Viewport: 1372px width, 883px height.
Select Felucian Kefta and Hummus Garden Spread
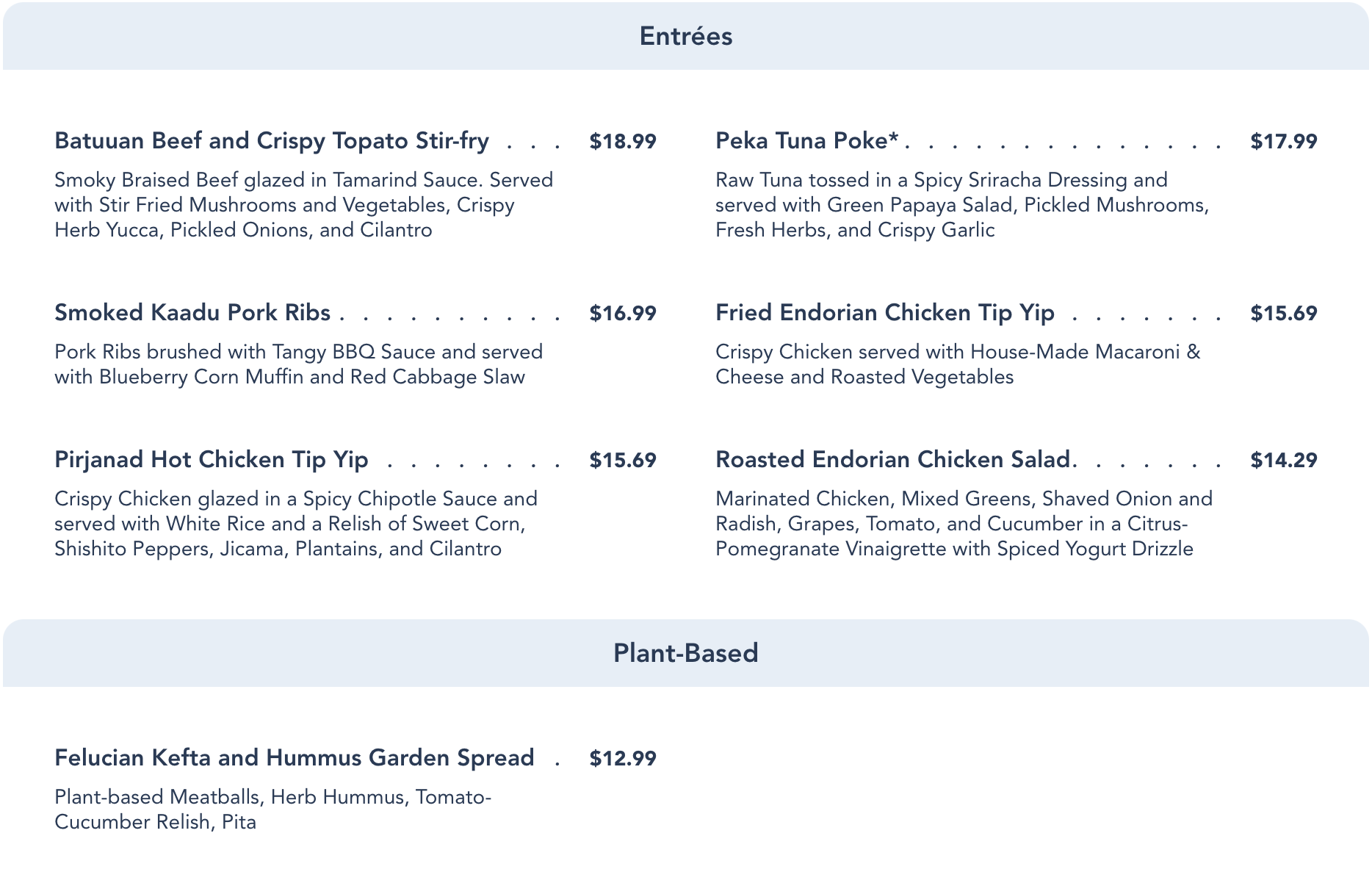tap(294, 758)
